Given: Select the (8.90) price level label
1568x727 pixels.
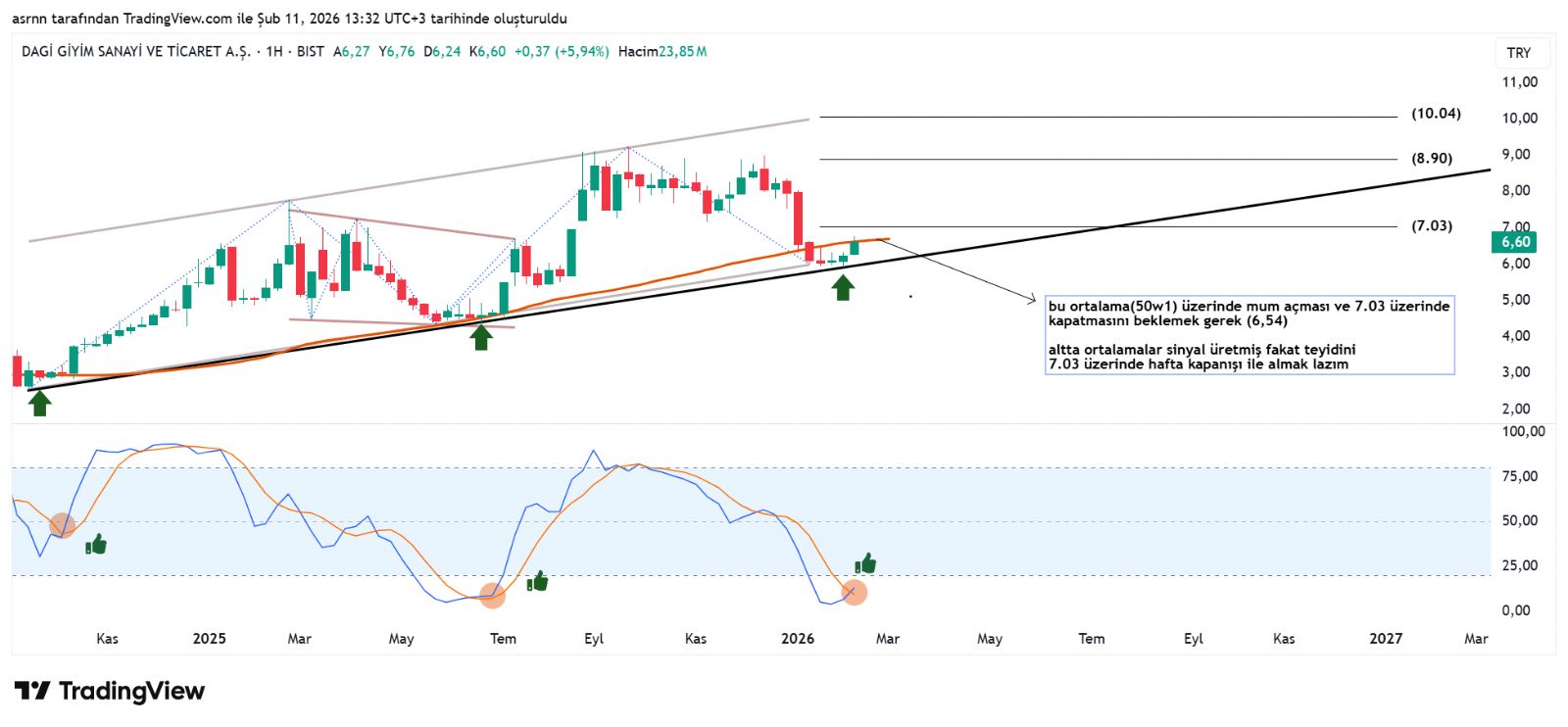Looking at the screenshot, I should coord(1432,159).
